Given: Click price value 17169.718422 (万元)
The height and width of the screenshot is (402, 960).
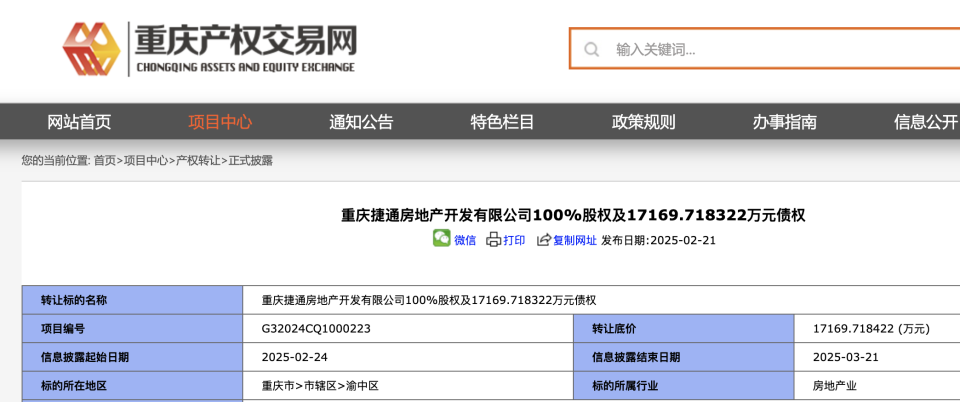Looking at the screenshot, I should (871, 329).
